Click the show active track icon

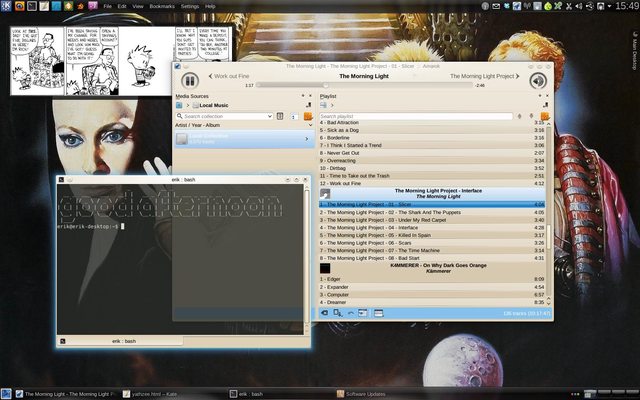[x=362, y=313]
